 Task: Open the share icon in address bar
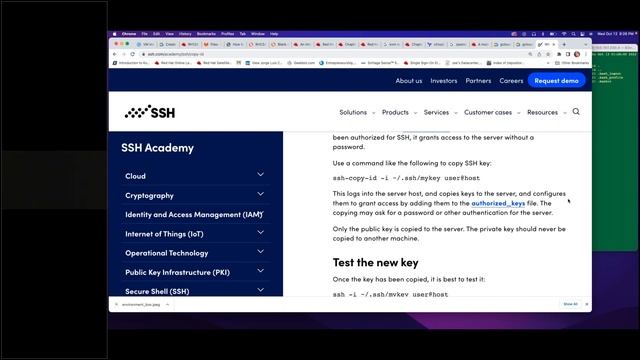tap(539, 54)
